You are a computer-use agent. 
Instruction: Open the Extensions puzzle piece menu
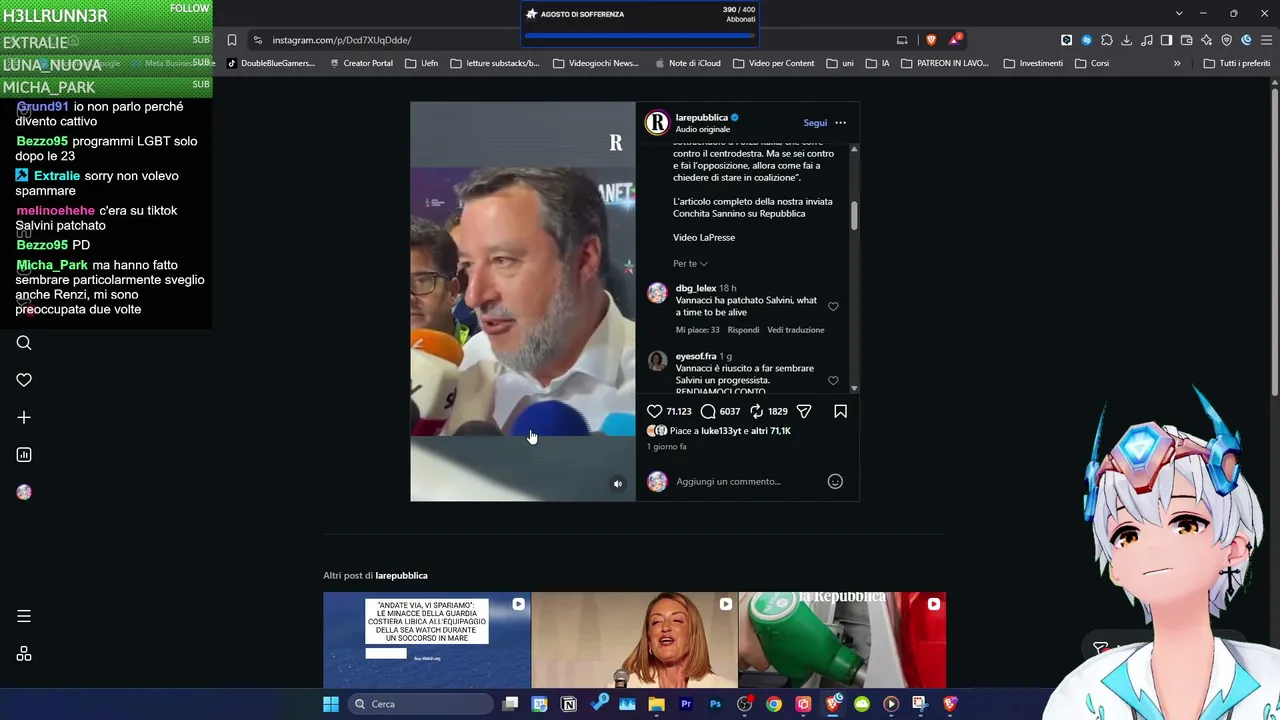(x=1107, y=40)
